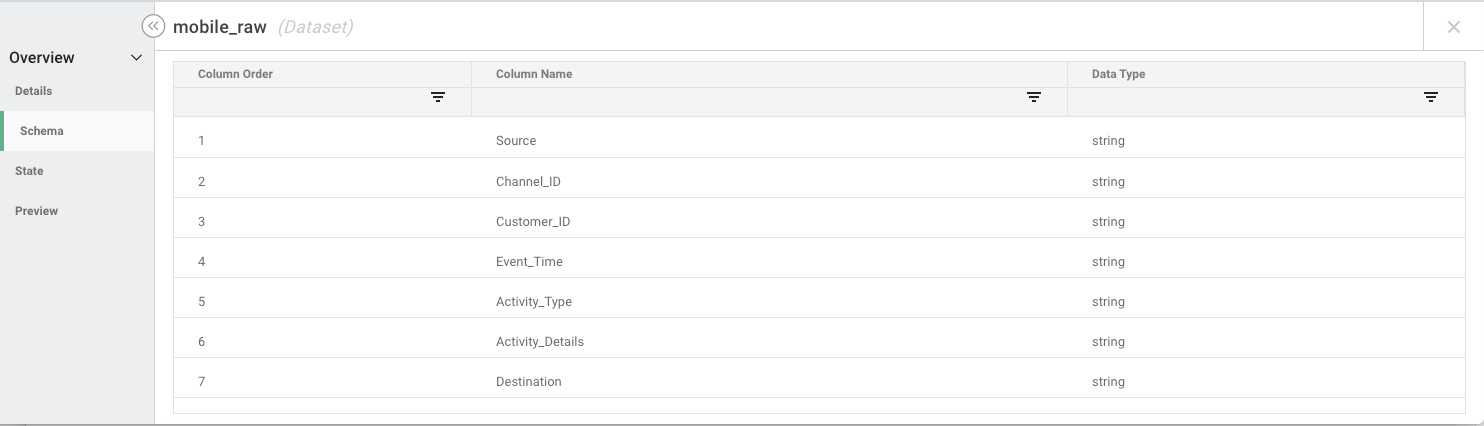Close the mobile_raw dataset panel

(1454, 27)
